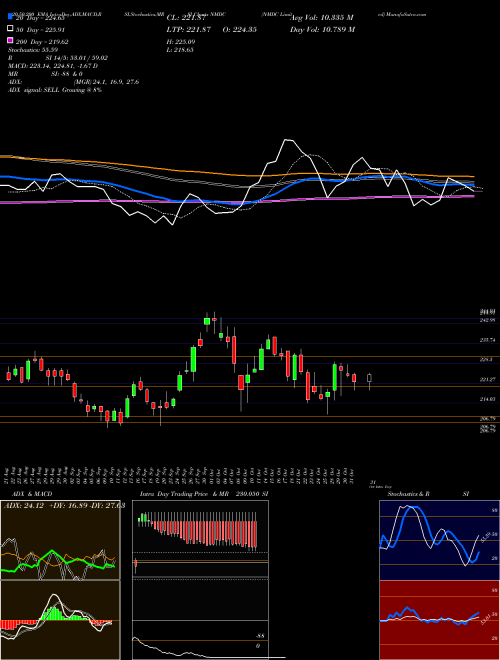Click the blue 20 Day legend swatch
Screen dimensions: 500x660
coord(11,17)
